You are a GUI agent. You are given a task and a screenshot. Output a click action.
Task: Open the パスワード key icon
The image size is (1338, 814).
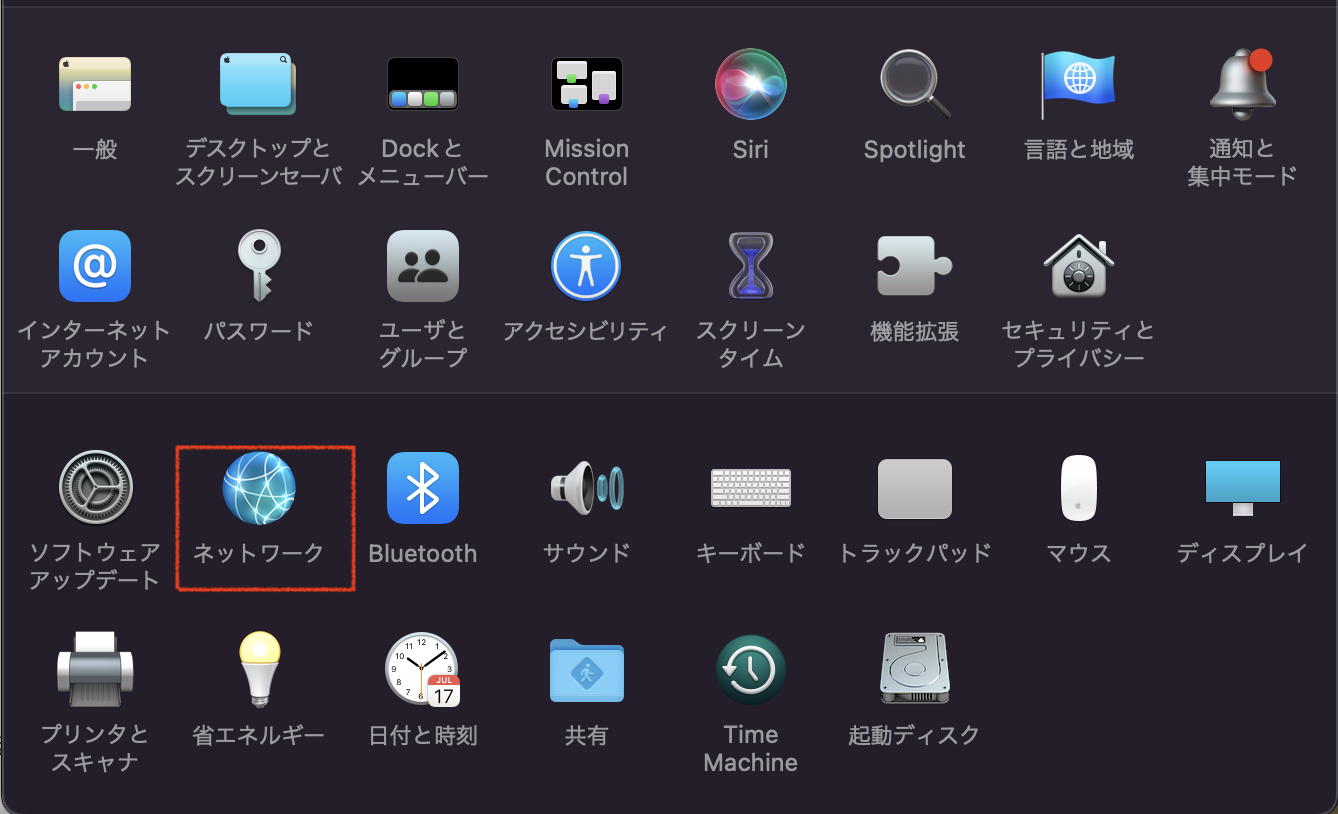(258, 266)
